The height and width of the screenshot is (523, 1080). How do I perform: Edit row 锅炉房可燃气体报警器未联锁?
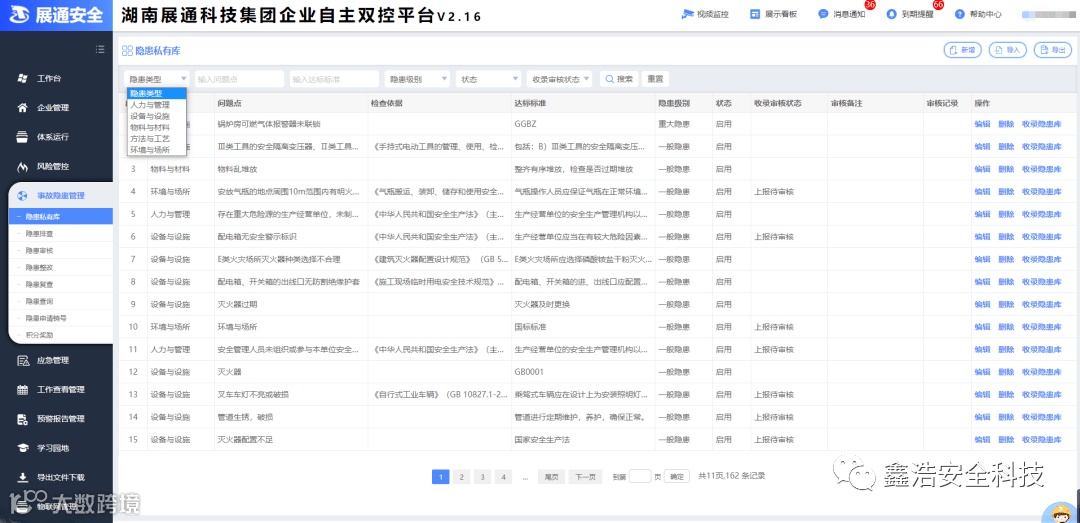coord(982,124)
